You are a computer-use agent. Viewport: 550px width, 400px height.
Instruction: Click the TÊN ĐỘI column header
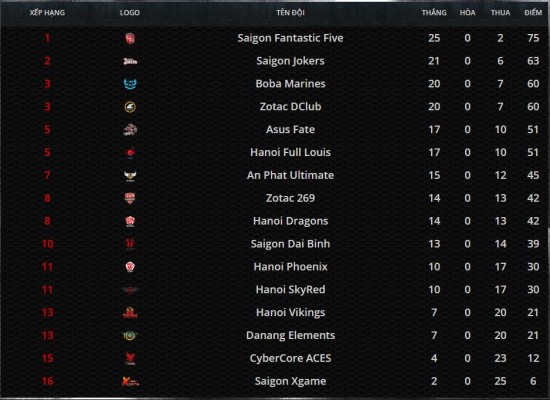tap(290, 13)
